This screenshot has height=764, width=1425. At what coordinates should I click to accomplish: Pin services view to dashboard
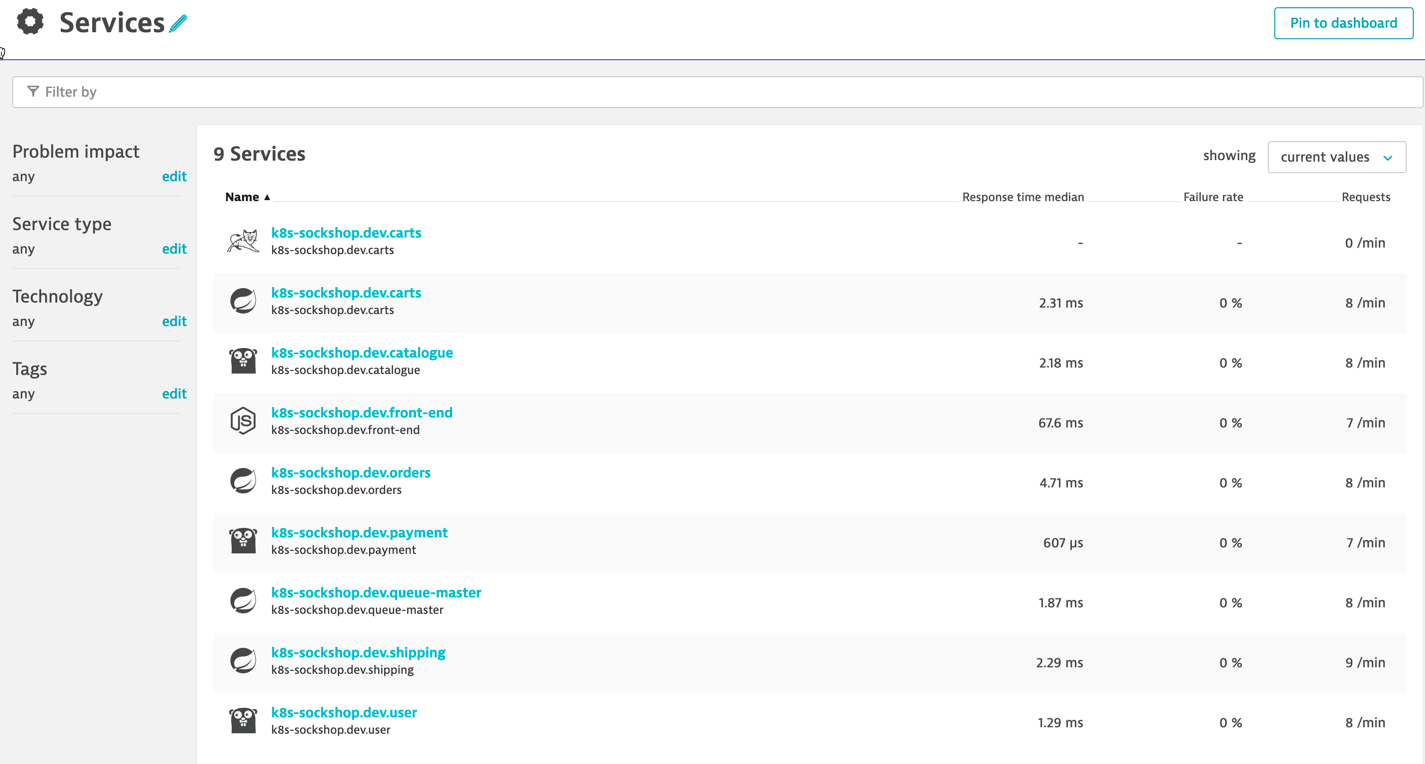1343,23
